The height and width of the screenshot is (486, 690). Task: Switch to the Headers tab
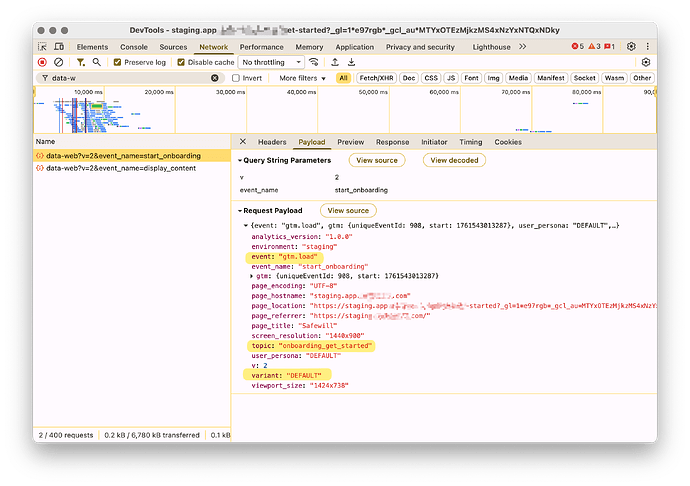point(272,142)
